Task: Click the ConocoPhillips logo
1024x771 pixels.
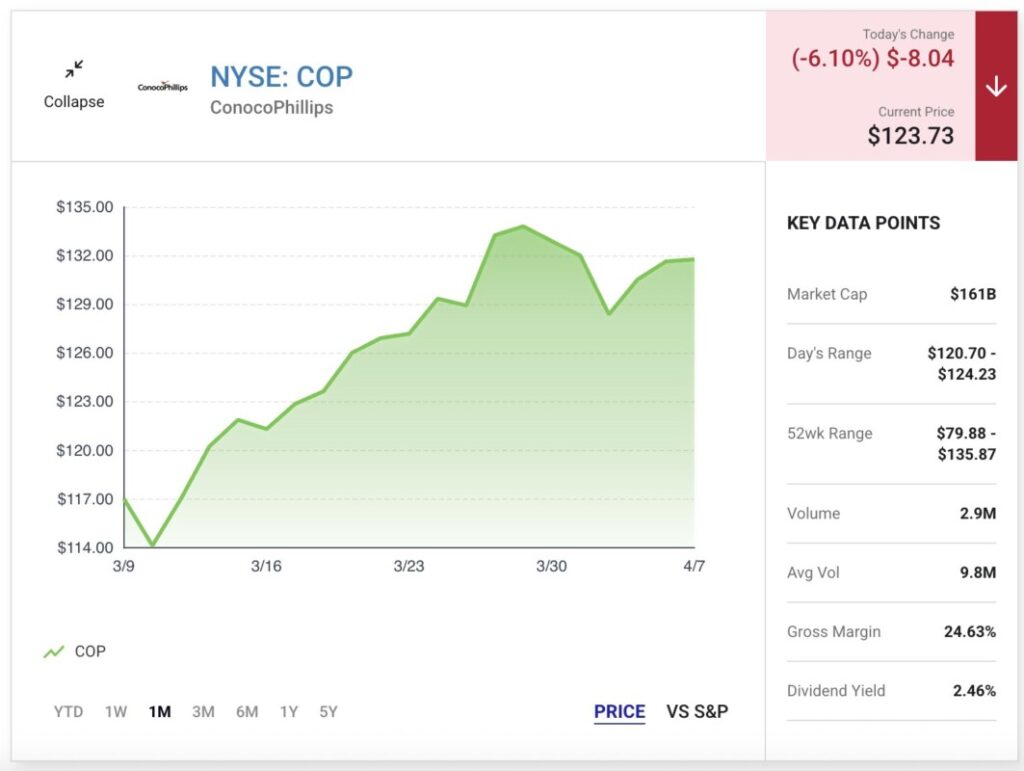Action: (162, 87)
